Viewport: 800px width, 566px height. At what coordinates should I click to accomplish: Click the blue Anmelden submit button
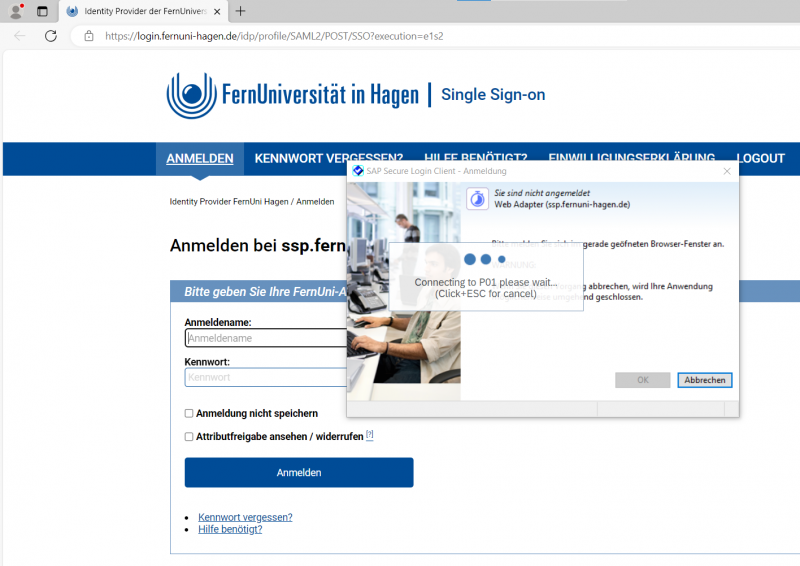click(299, 473)
